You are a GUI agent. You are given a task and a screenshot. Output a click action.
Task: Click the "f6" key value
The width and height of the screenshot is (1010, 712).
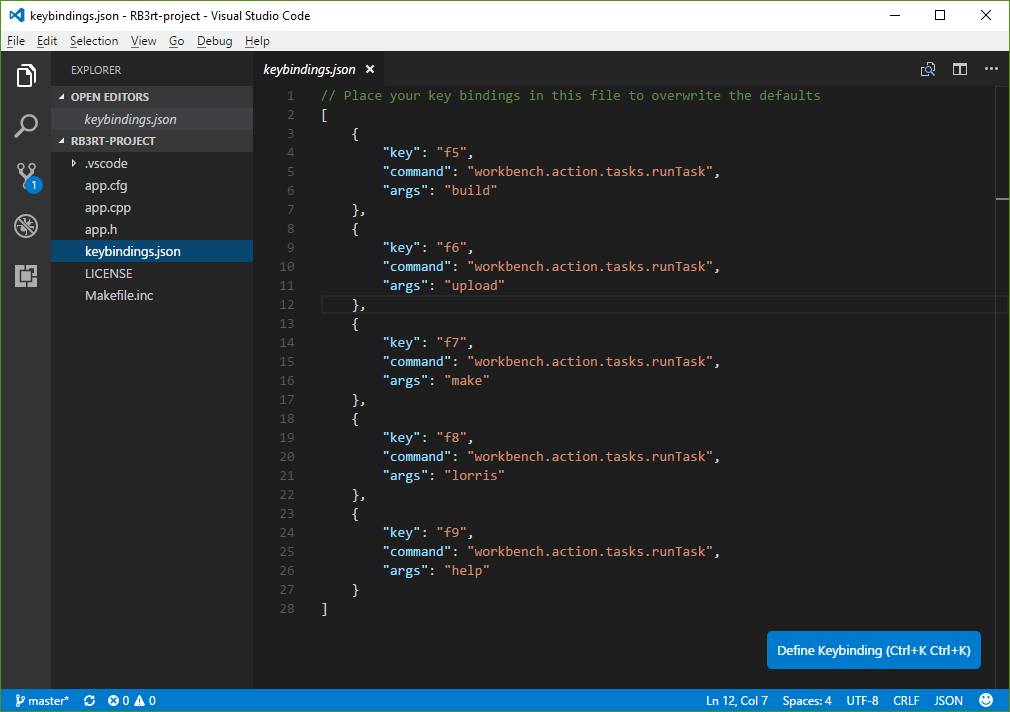[452, 247]
